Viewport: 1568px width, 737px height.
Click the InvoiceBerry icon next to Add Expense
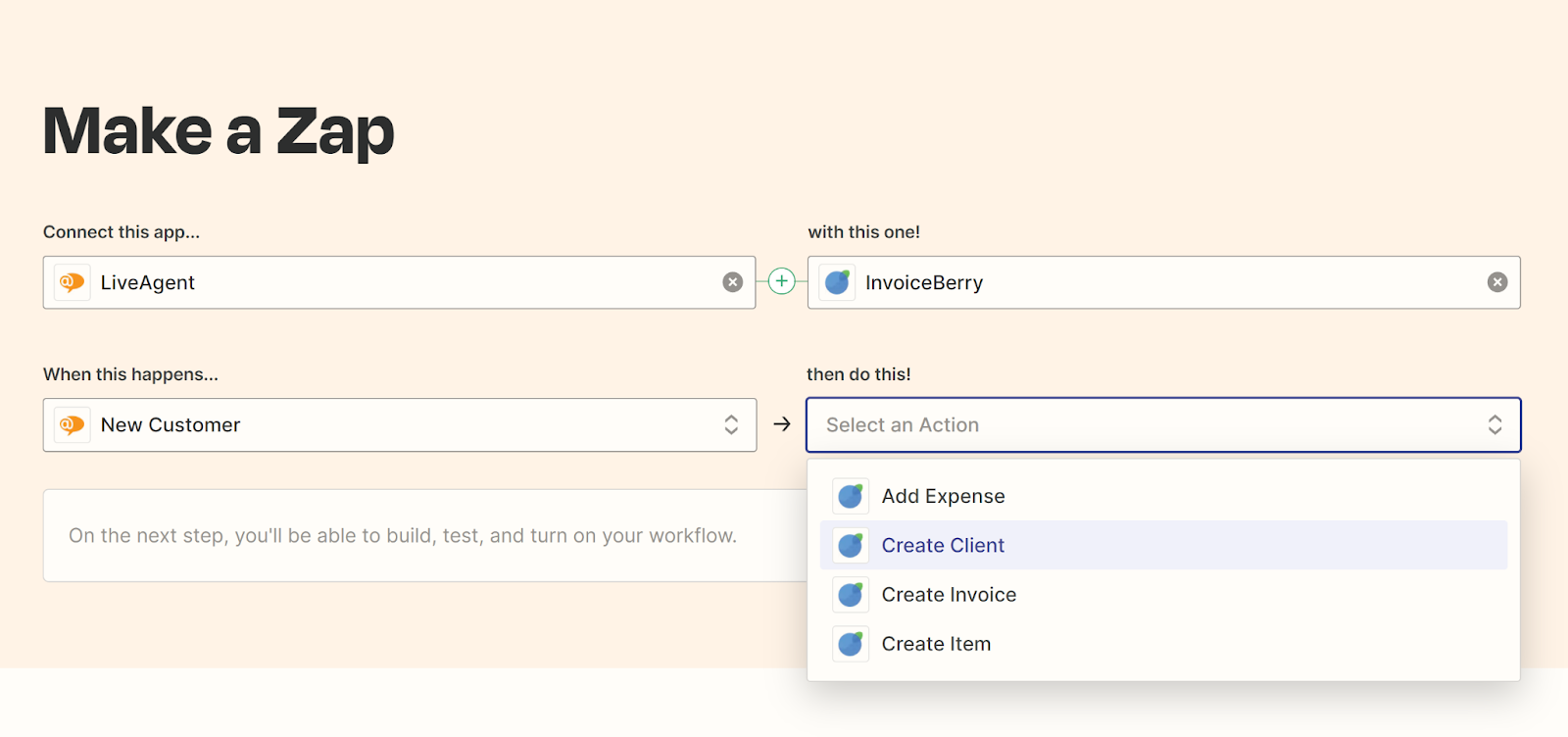click(850, 496)
